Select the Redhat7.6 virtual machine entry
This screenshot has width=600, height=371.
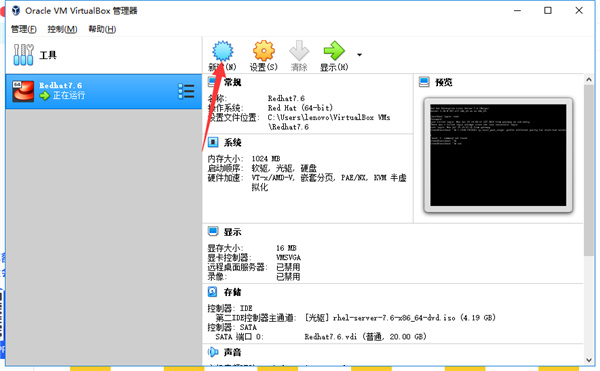[104, 91]
